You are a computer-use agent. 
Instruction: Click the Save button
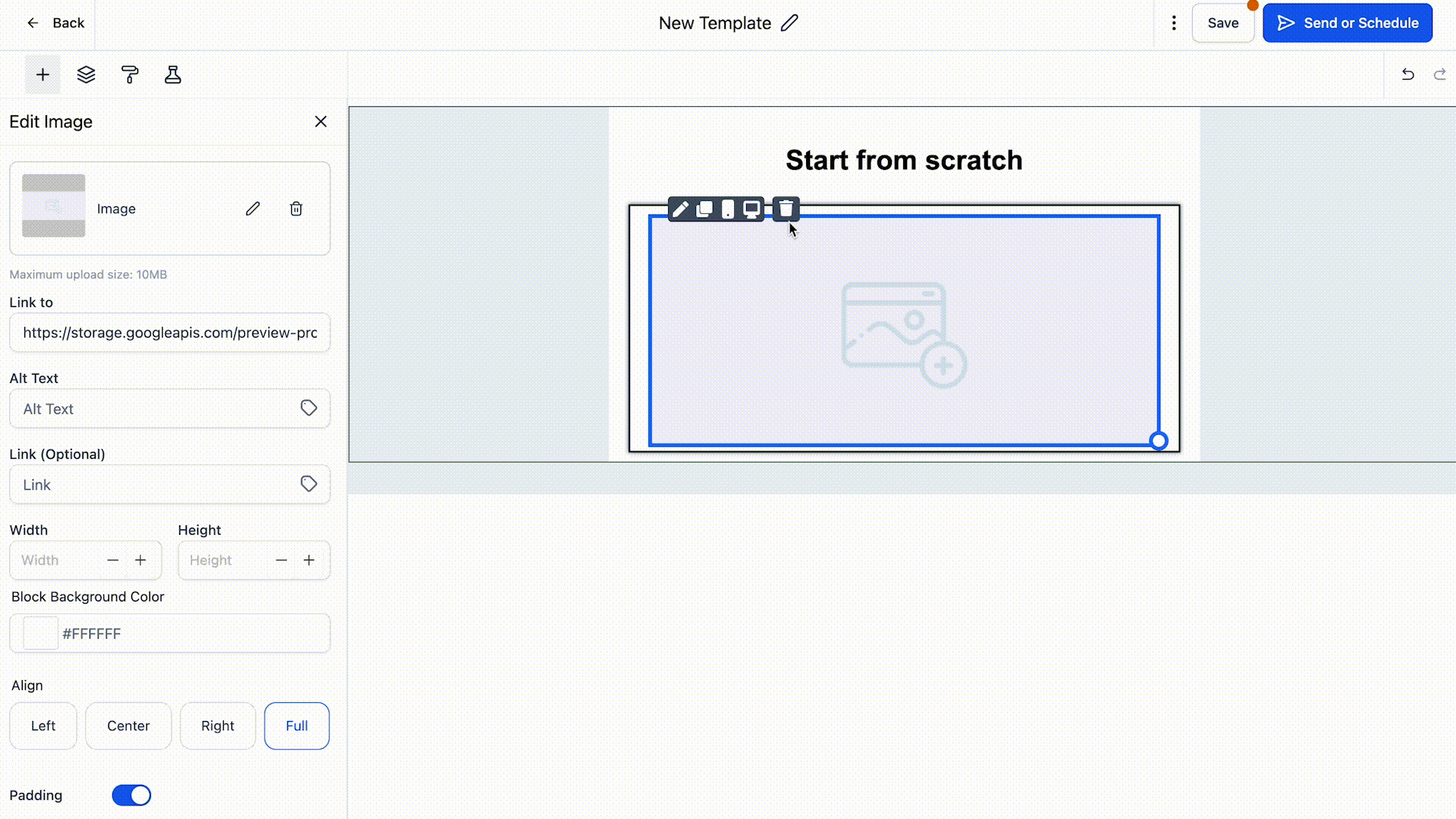pyautogui.click(x=1222, y=23)
